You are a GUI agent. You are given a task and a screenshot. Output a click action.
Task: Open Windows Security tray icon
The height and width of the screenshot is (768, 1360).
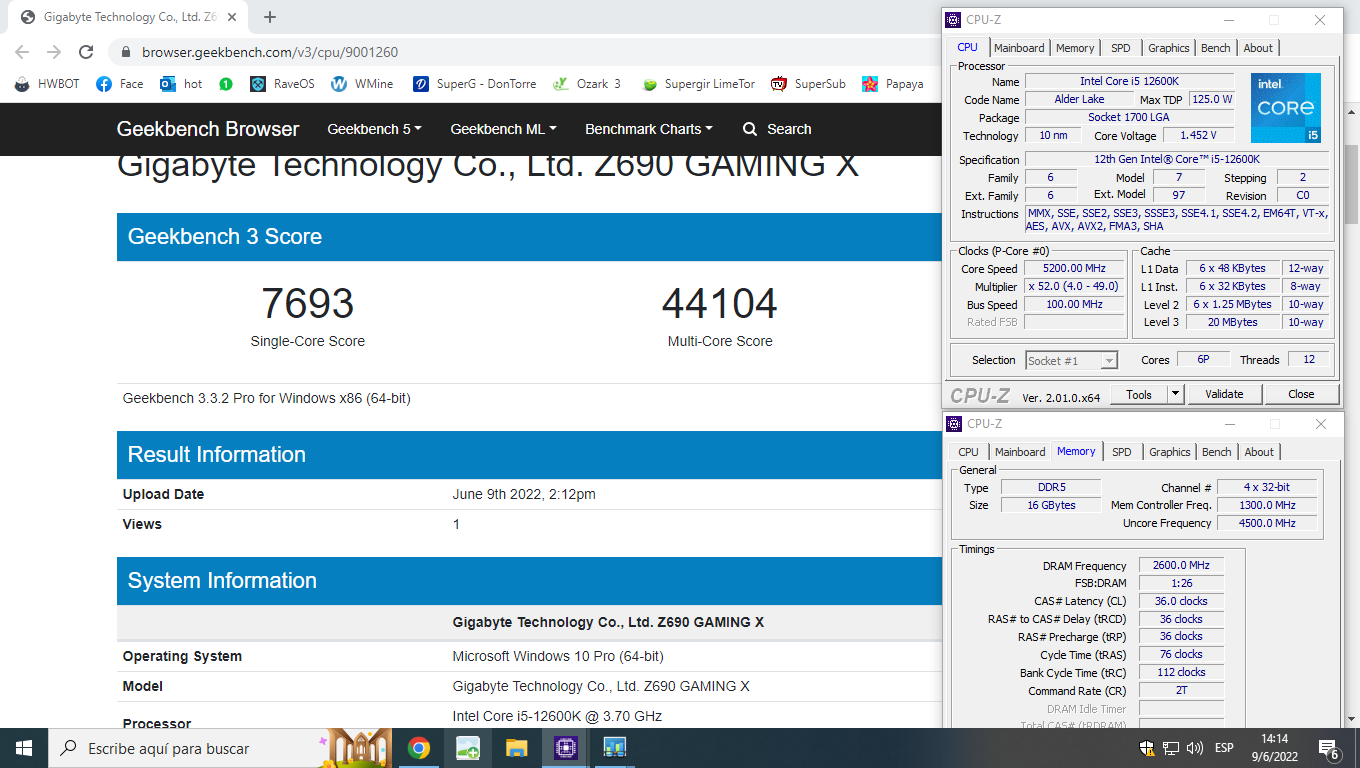click(x=1147, y=748)
